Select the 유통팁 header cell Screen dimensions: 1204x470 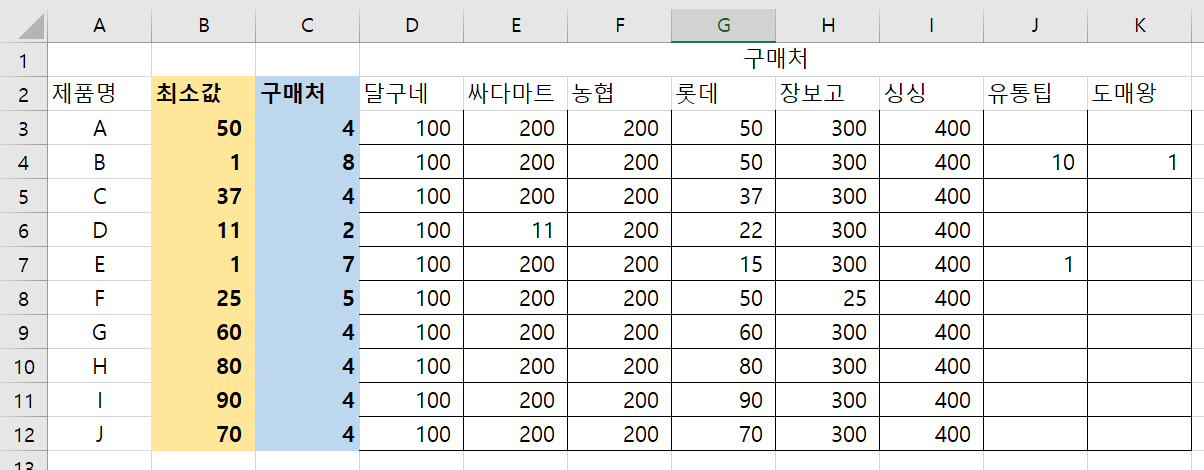tap(1035, 94)
